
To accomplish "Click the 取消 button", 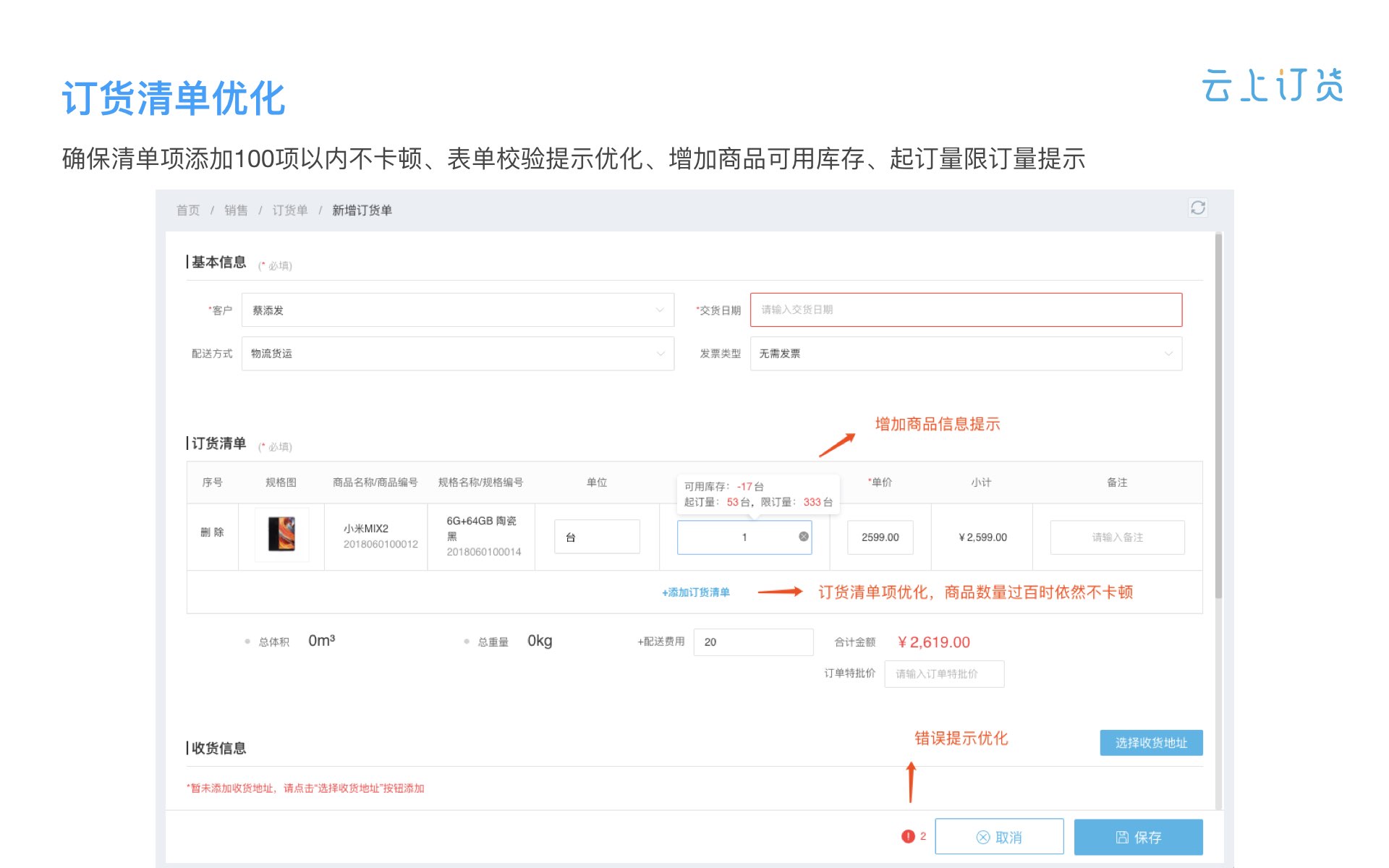I will point(999,837).
